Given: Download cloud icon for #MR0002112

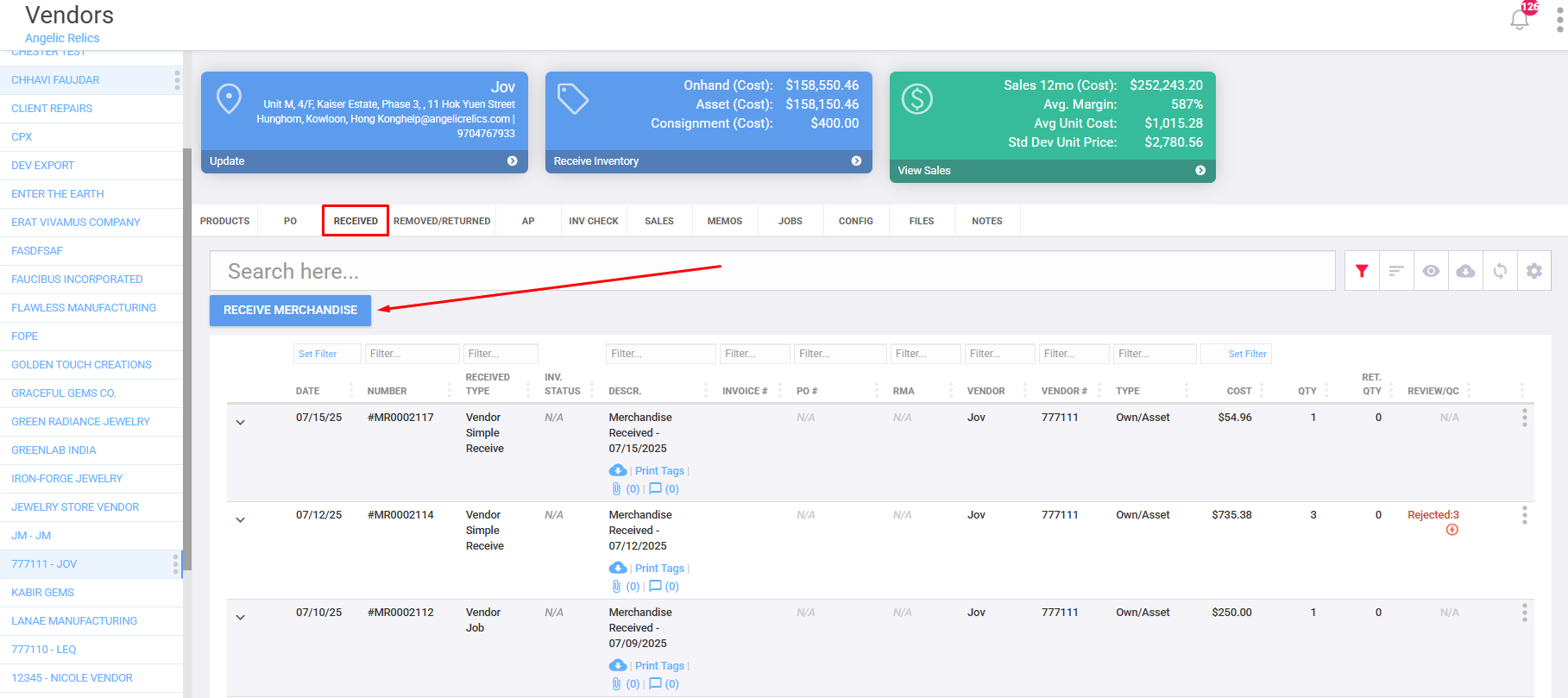Looking at the screenshot, I should [x=618, y=665].
